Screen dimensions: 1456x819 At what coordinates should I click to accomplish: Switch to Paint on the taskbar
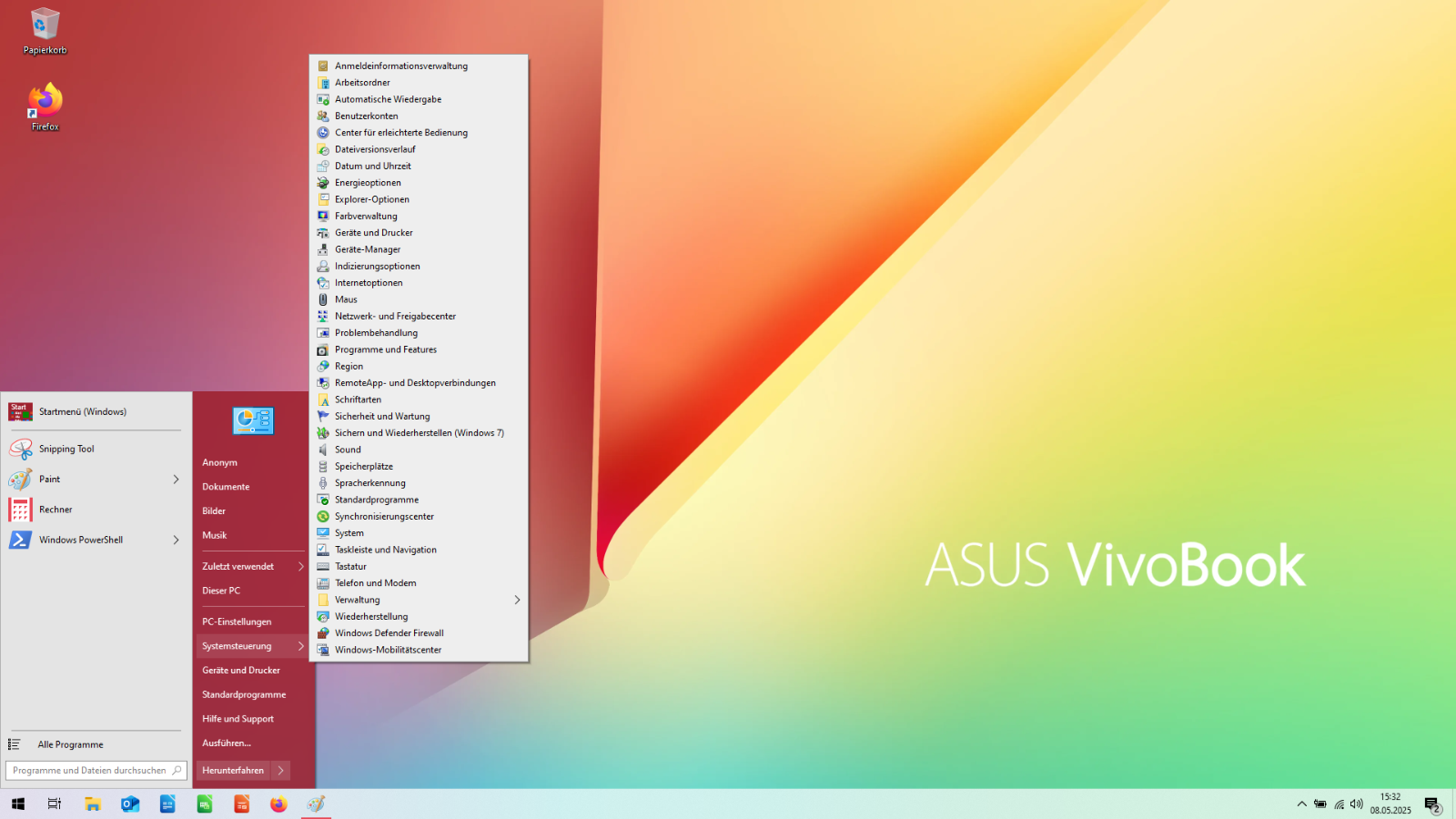(x=316, y=804)
